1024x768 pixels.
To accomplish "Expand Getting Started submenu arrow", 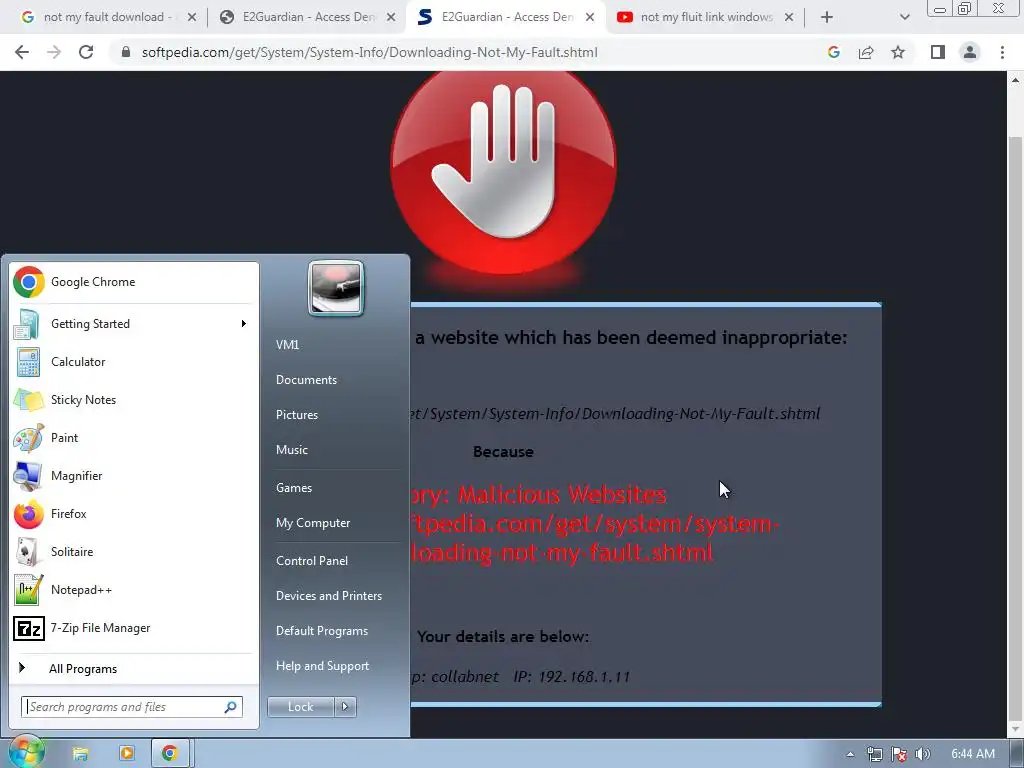I will 244,324.
